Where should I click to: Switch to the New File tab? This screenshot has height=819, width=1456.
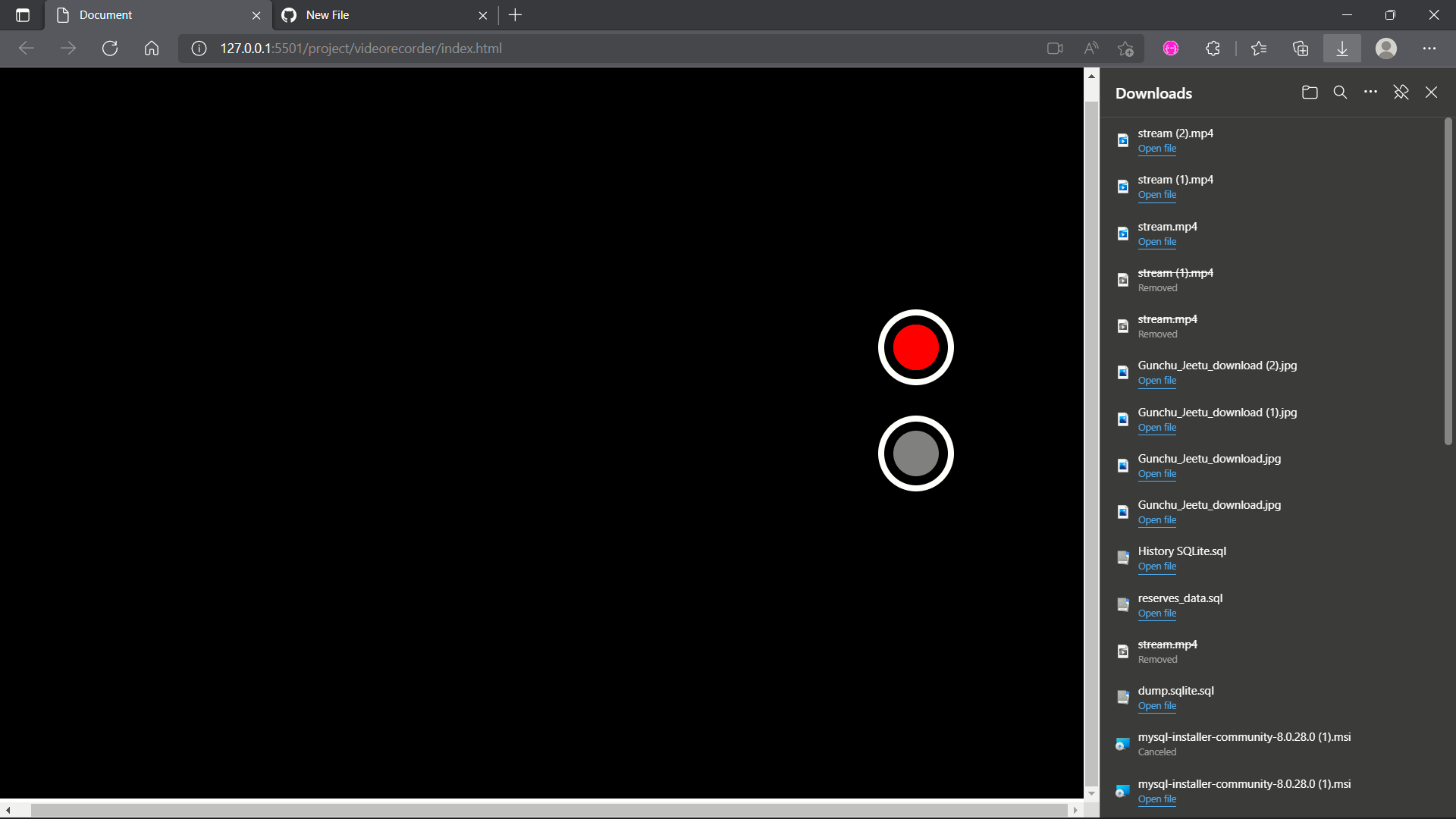386,15
